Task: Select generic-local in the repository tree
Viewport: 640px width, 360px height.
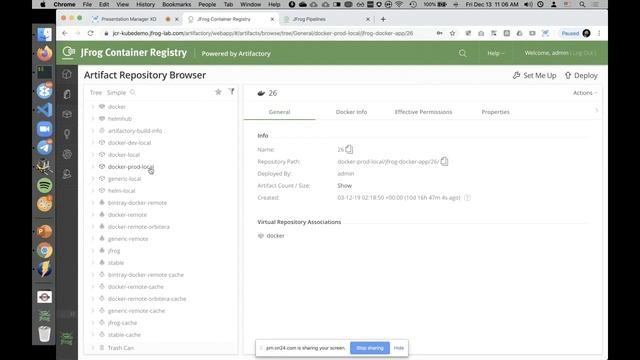Action: [x=124, y=179]
